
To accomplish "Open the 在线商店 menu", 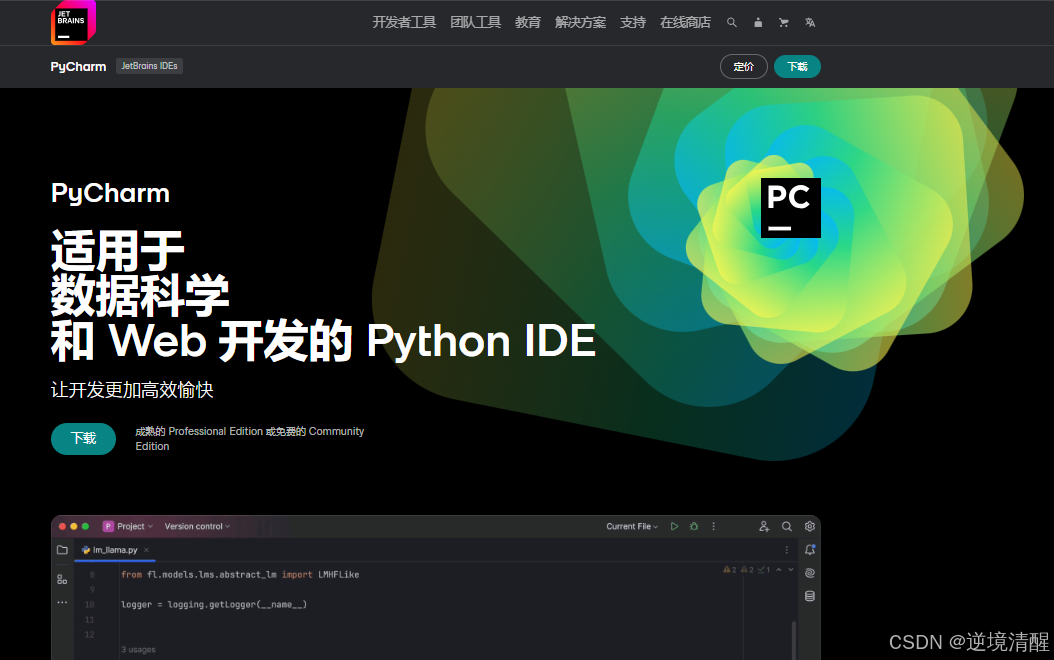I will 685,22.
